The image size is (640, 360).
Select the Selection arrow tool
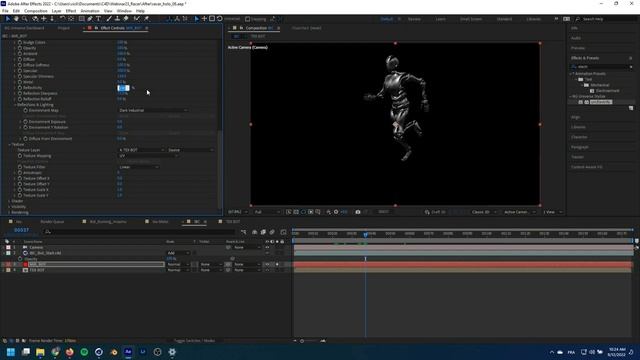7,19
